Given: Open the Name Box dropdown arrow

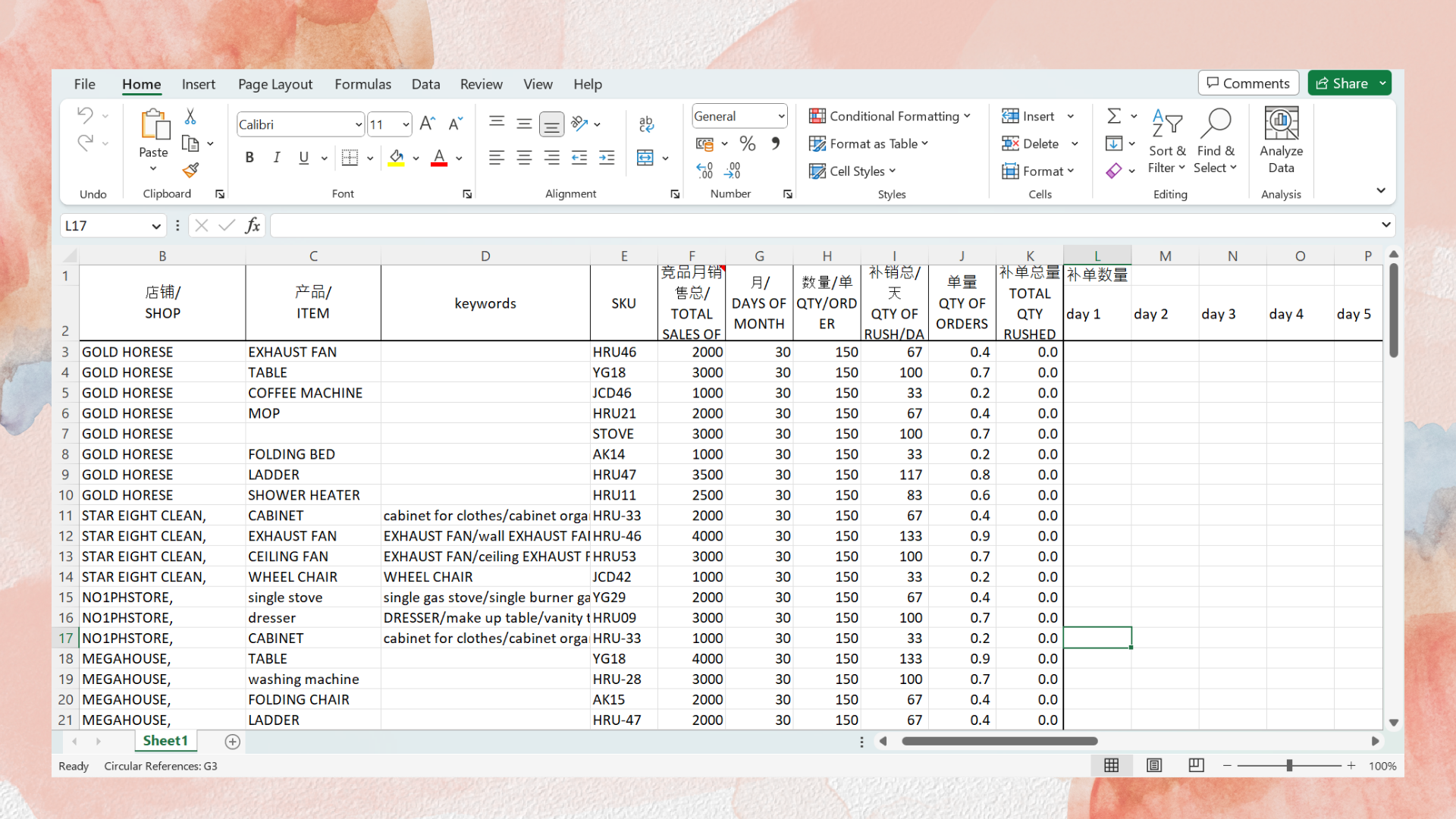Looking at the screenshot, I should coord(155,226).
